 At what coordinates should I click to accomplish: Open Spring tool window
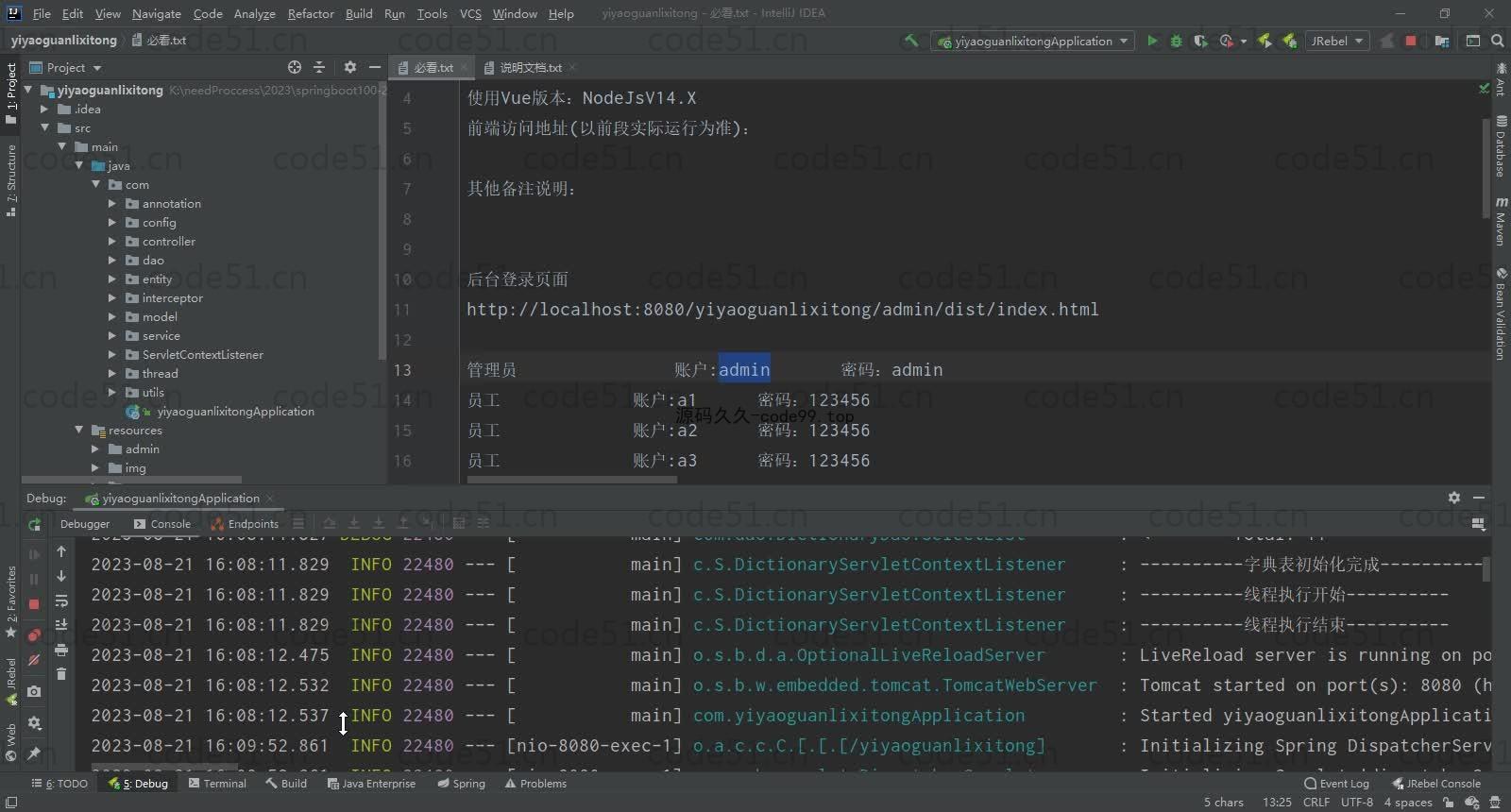[x=461, y=784]
